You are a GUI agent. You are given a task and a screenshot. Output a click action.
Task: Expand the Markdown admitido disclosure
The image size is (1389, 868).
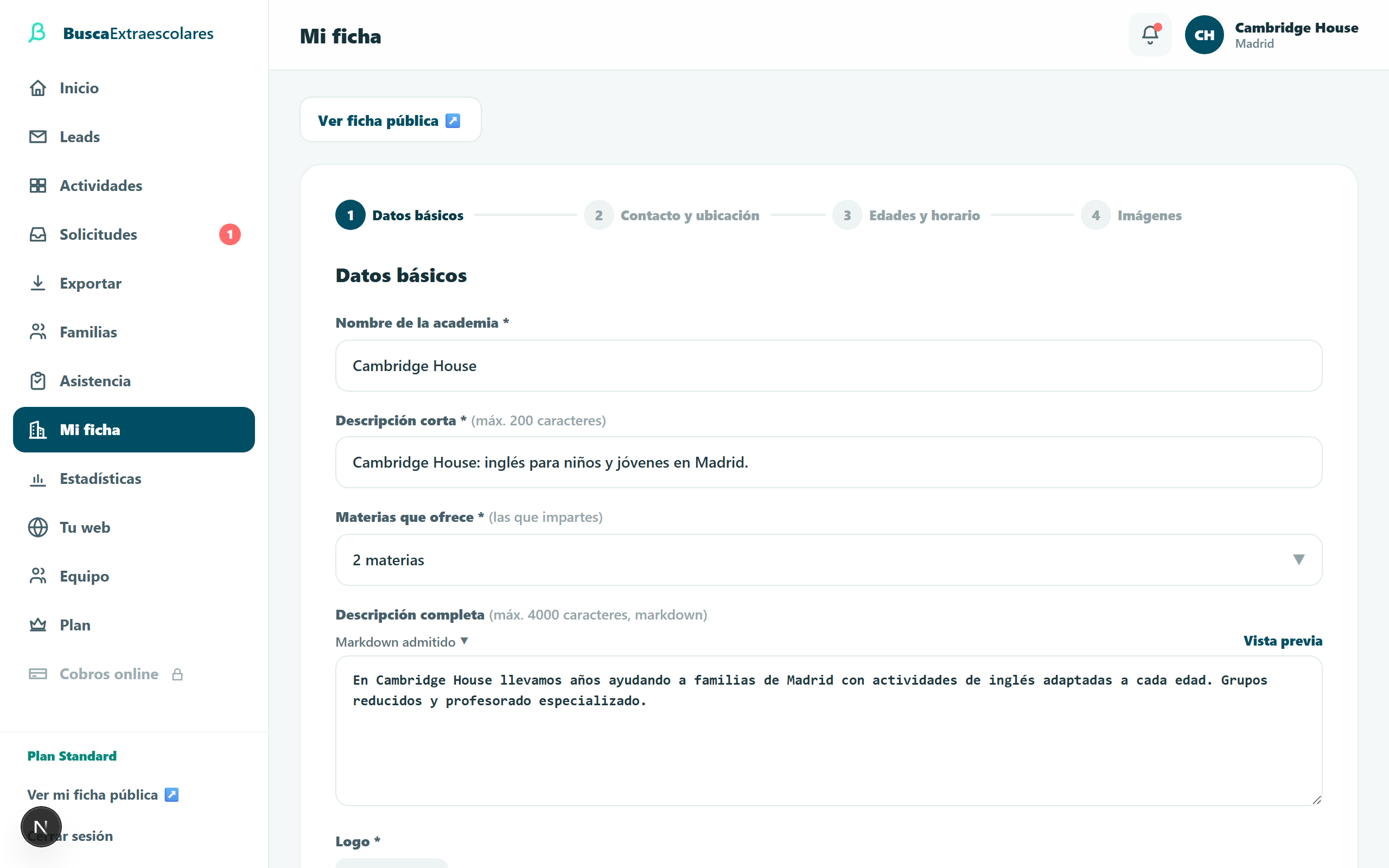(402, 641)
